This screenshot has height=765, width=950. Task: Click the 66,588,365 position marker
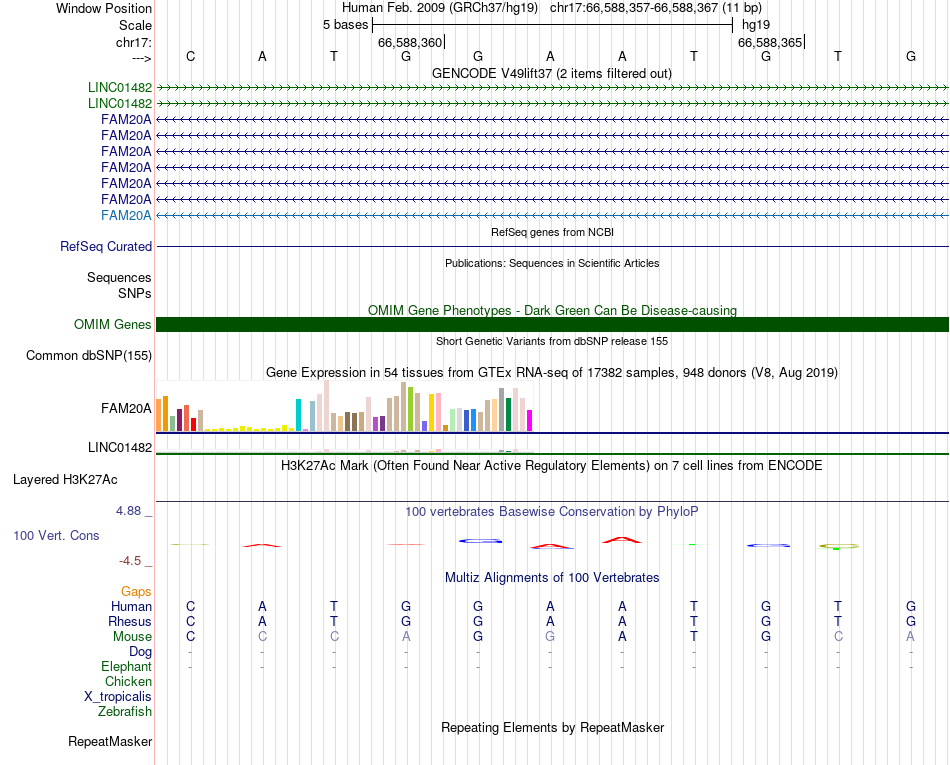click(769, 42)
